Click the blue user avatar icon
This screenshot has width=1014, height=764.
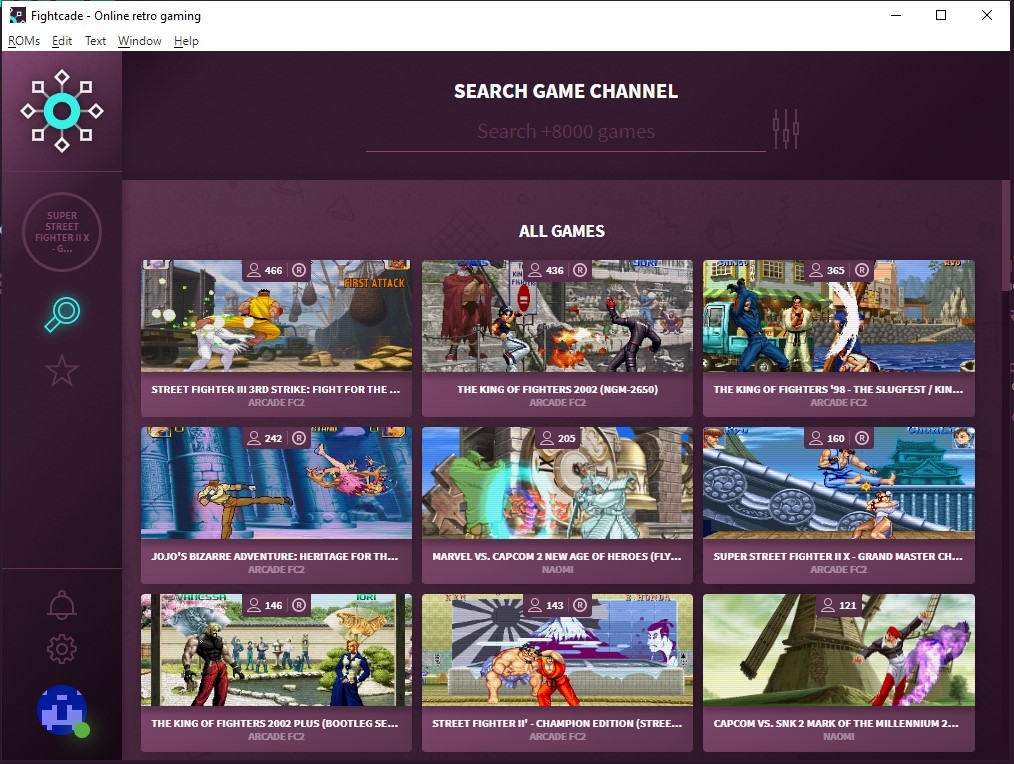click(x=62, y=710)
